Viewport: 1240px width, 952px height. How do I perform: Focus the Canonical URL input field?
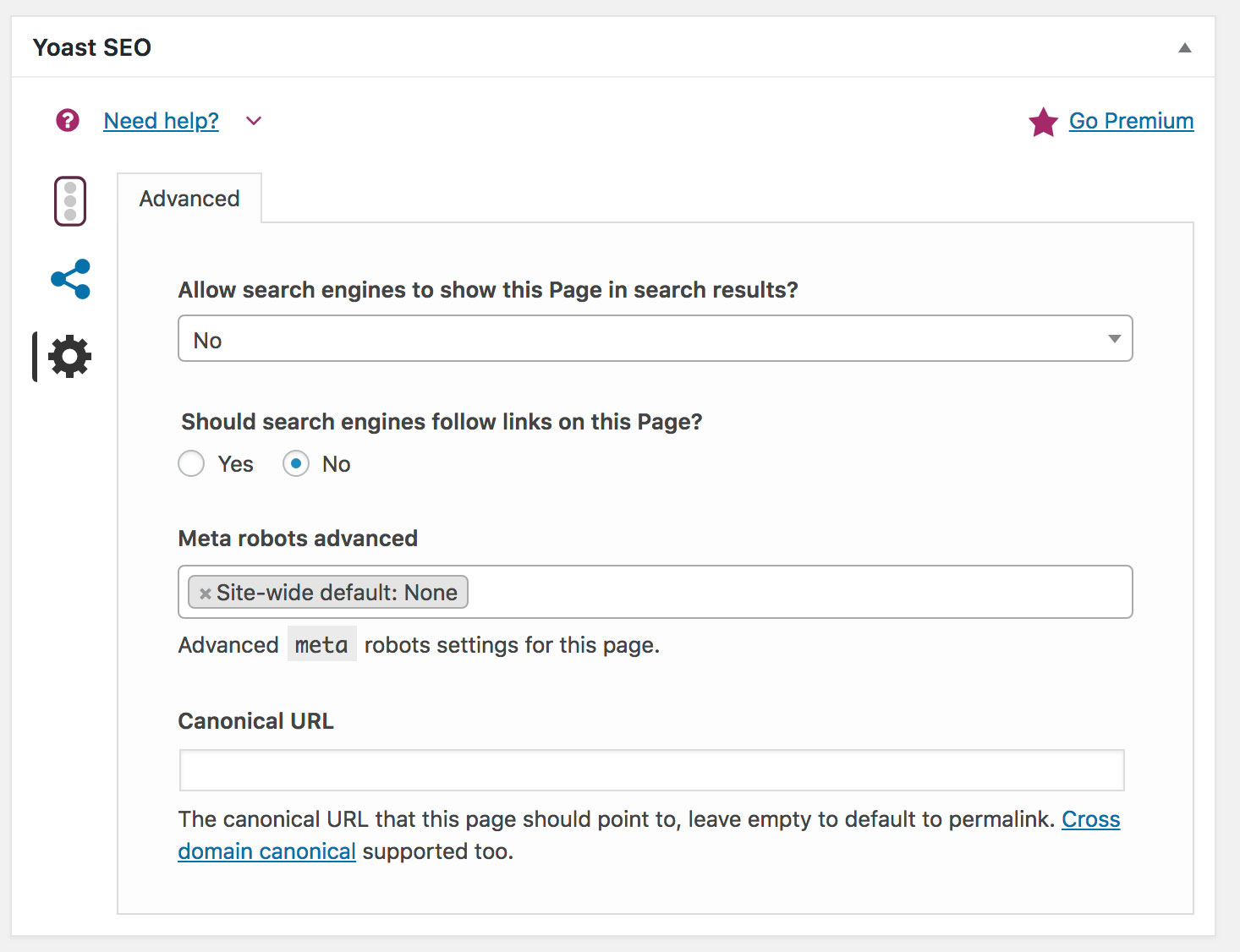[x=651, y=770]
